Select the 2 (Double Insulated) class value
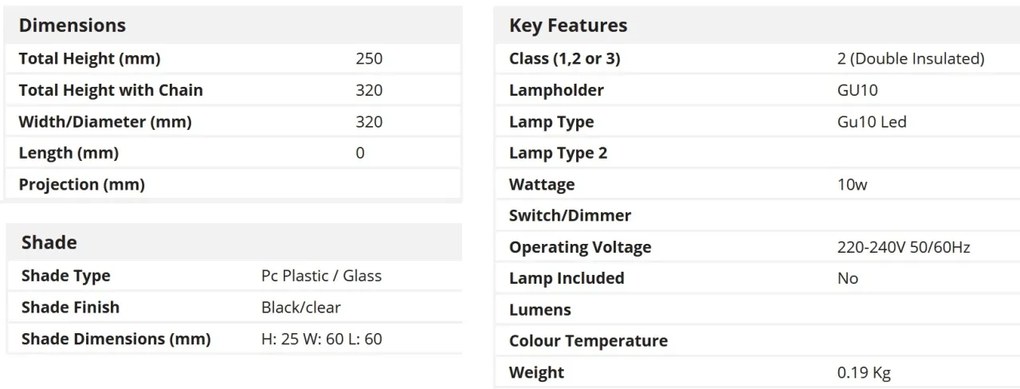The image size is (1020, 389). point(911,59)
